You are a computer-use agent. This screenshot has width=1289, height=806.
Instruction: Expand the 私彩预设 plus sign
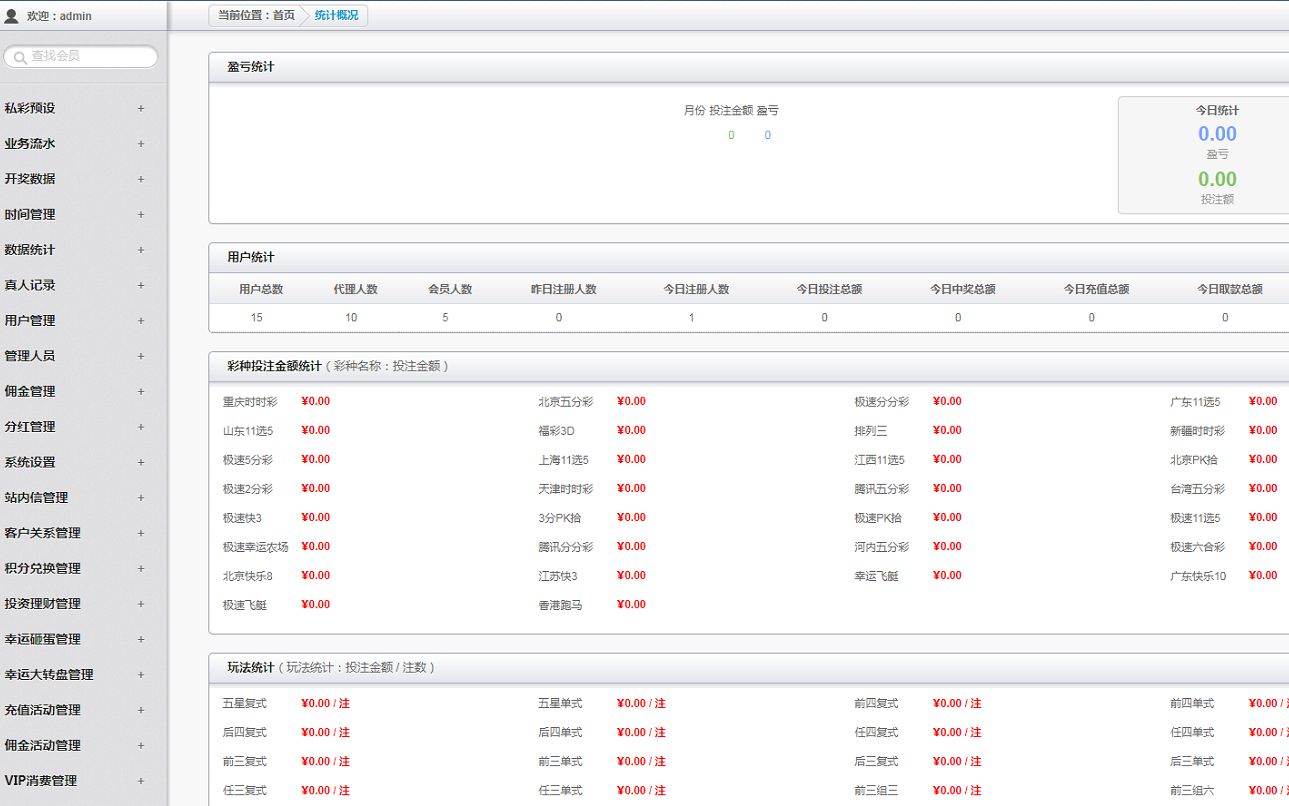point(141,108)
